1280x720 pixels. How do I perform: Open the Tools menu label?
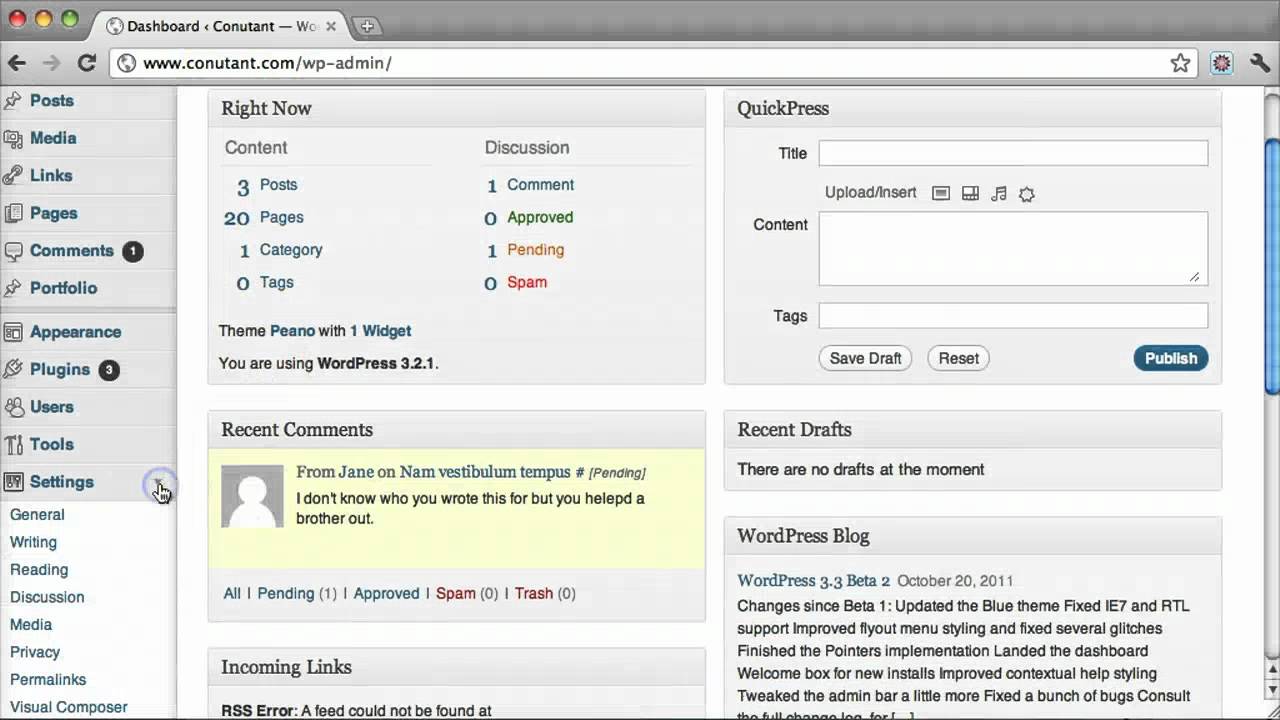point(52,444)
